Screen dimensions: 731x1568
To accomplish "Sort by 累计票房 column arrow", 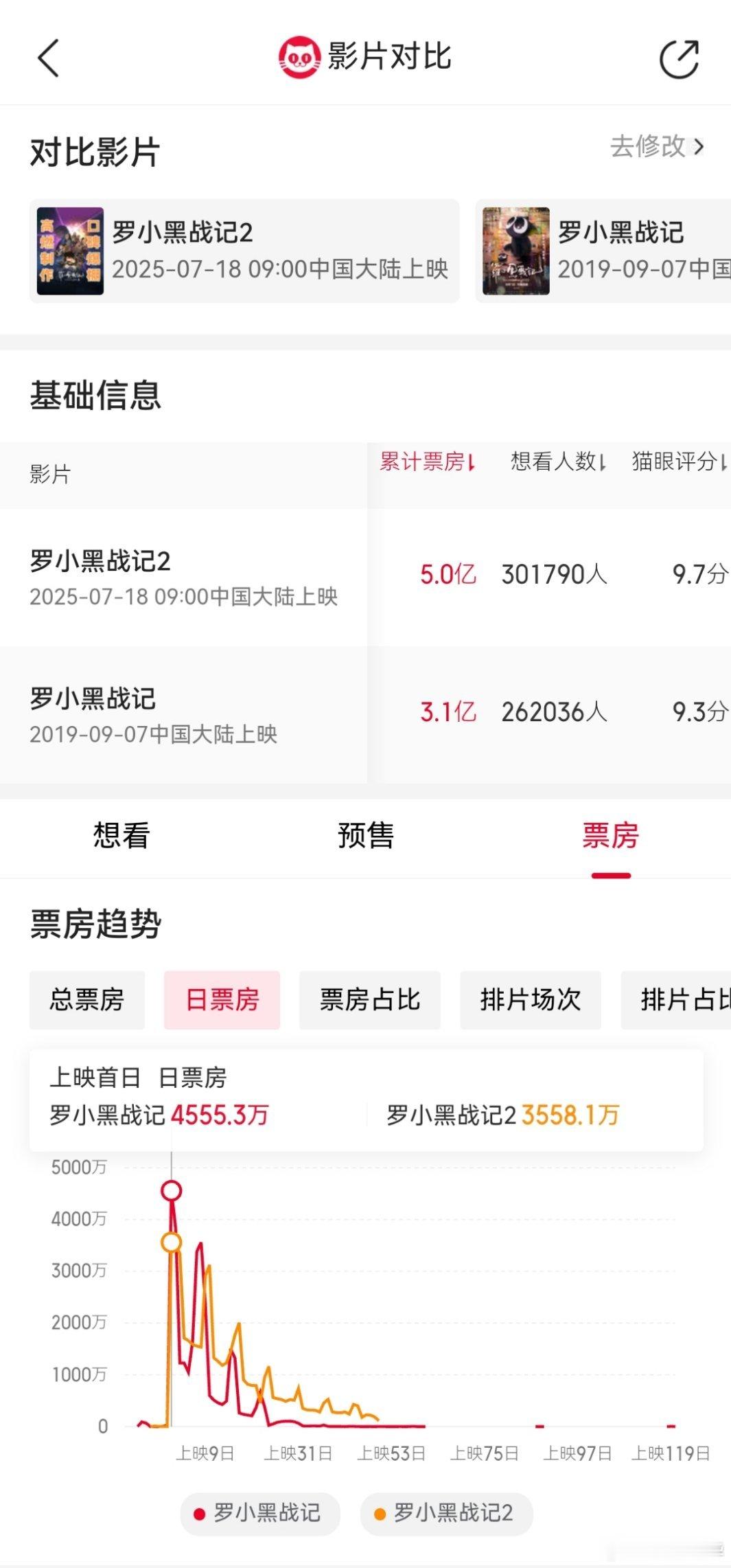I will [x=472, y=462].
